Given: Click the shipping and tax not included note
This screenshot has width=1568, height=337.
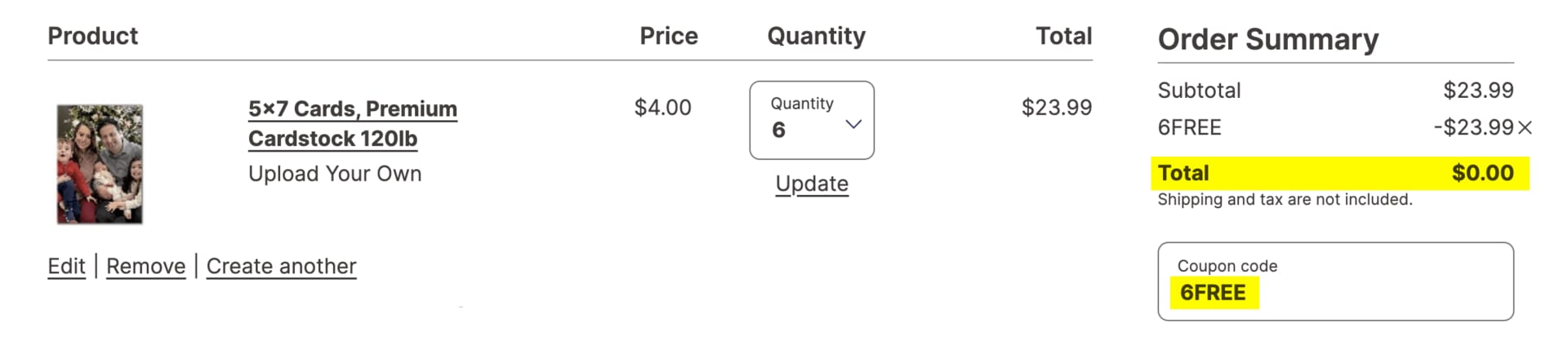Looking at the screenshot, I should pos(1284,200).
